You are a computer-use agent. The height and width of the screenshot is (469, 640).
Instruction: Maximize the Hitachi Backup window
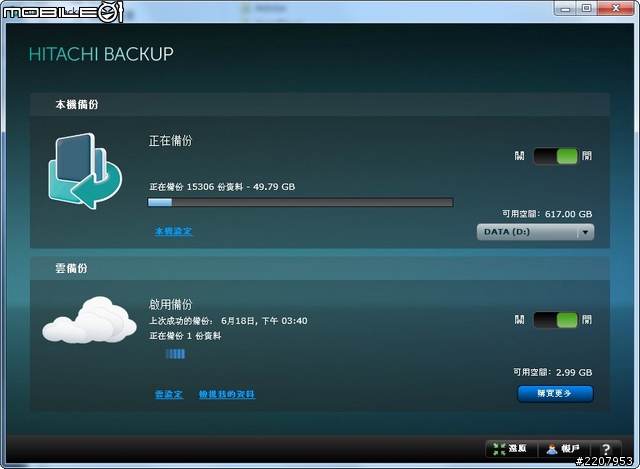[x=587, y=8]
